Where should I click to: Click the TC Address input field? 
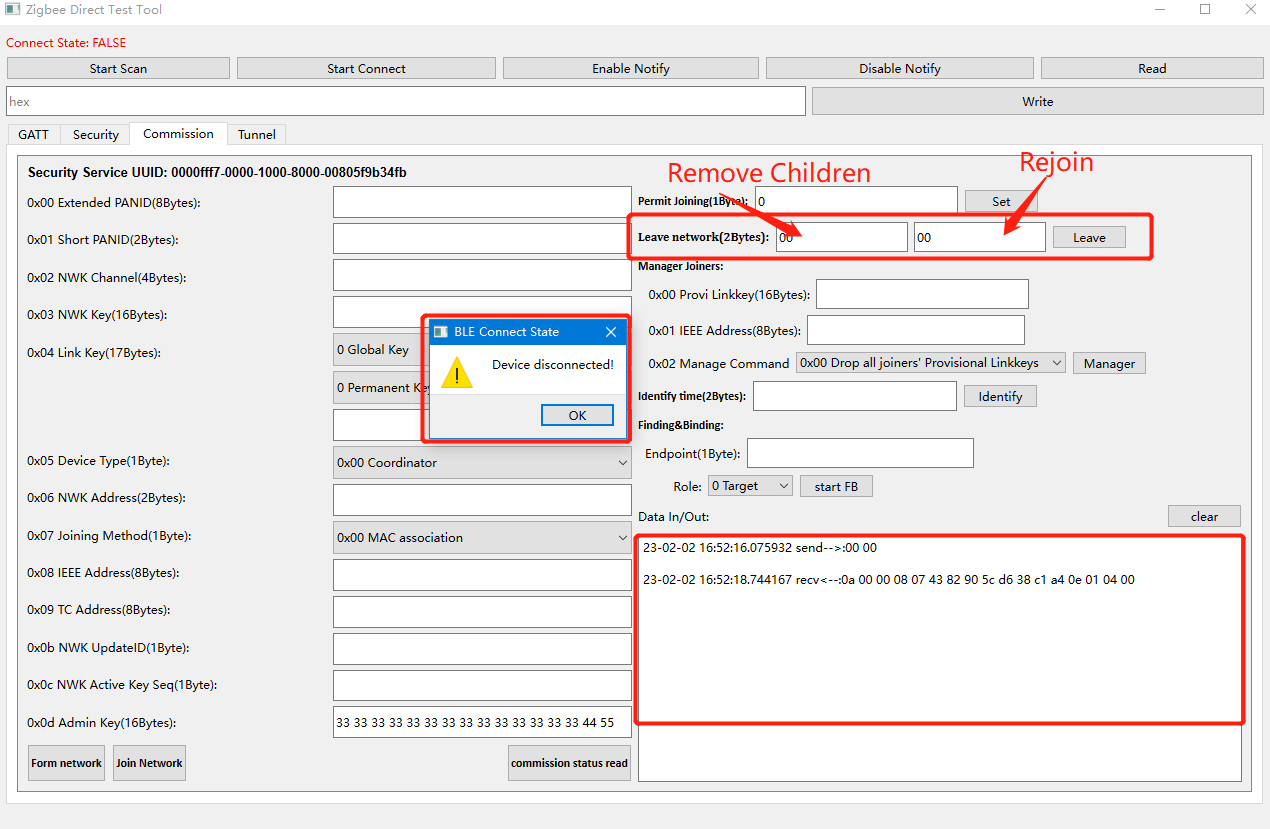pos(482,612)
